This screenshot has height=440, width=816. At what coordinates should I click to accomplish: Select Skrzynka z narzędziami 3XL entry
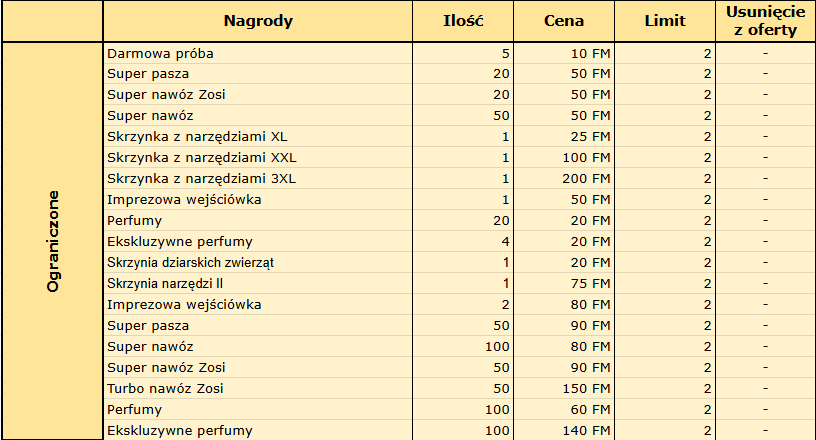pos(201,179)
